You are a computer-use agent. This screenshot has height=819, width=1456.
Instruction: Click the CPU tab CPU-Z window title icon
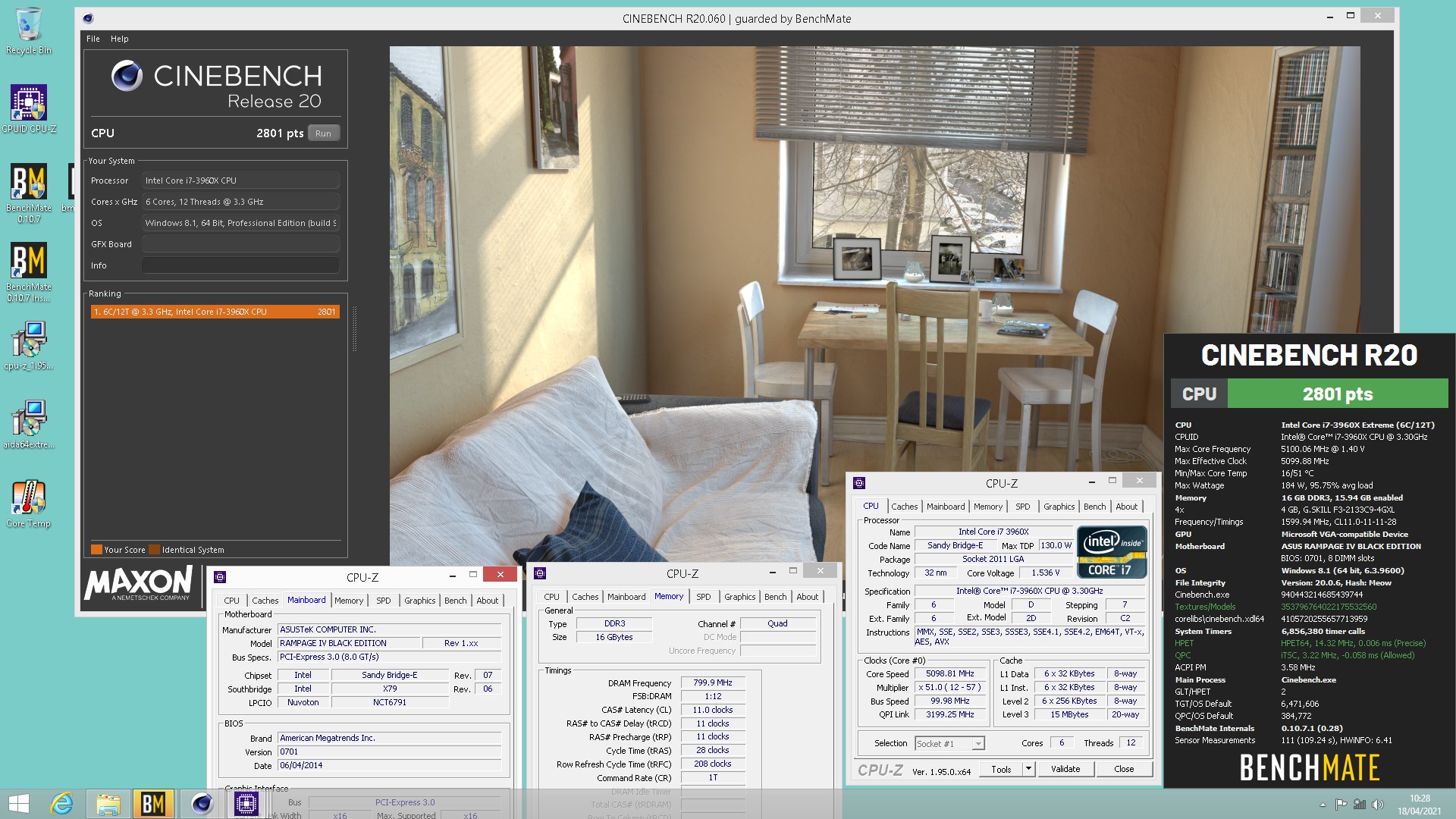[x=859, y=483]
